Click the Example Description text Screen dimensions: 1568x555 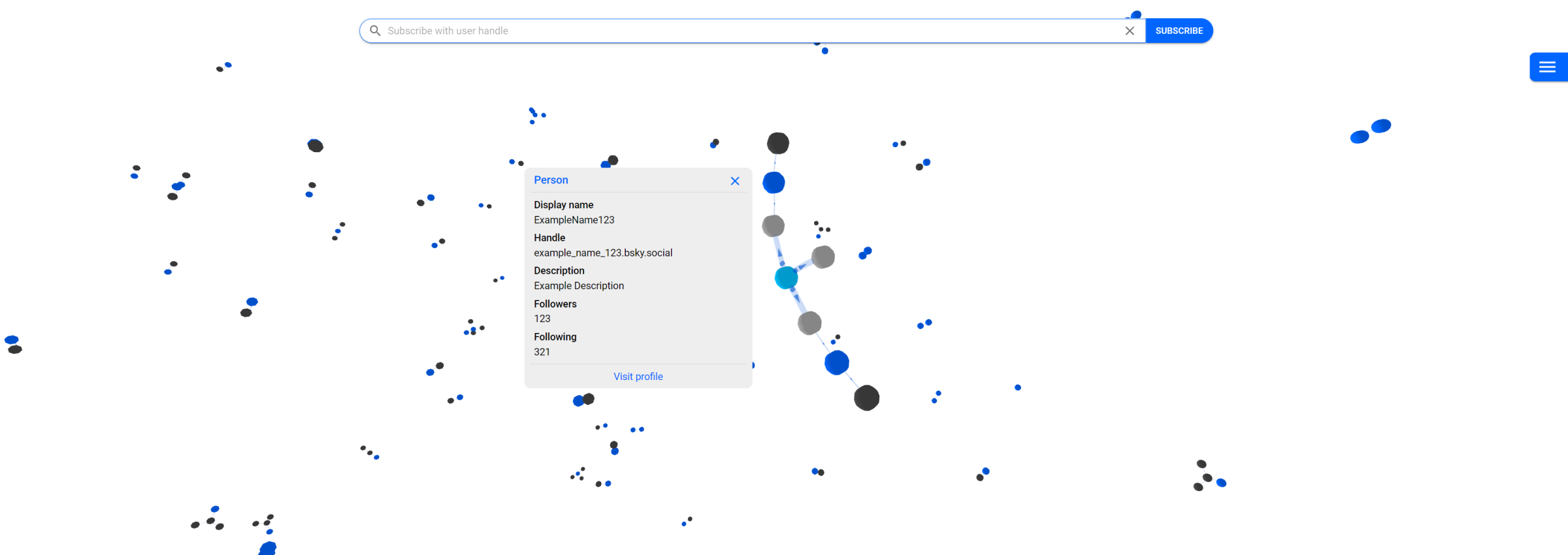[x=579, y=286]
